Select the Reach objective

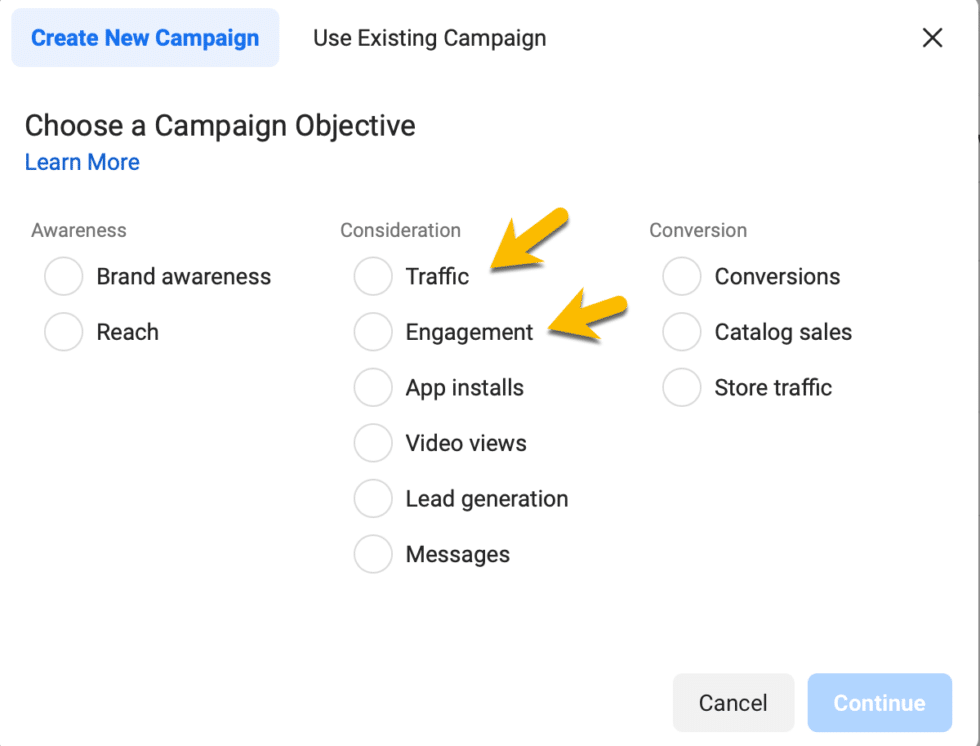[63, 332]
